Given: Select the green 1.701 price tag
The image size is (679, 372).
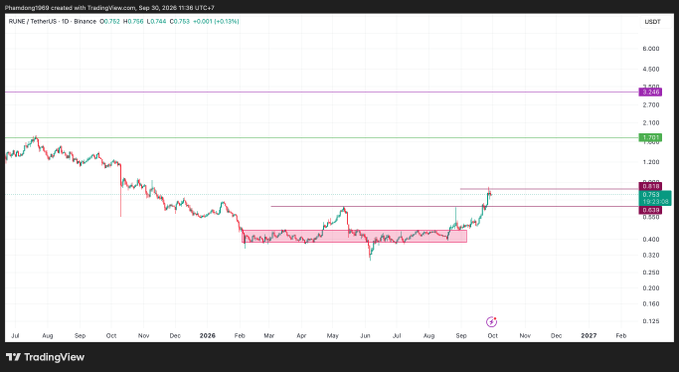Looking at the screenshot, I should click(650, 138).
